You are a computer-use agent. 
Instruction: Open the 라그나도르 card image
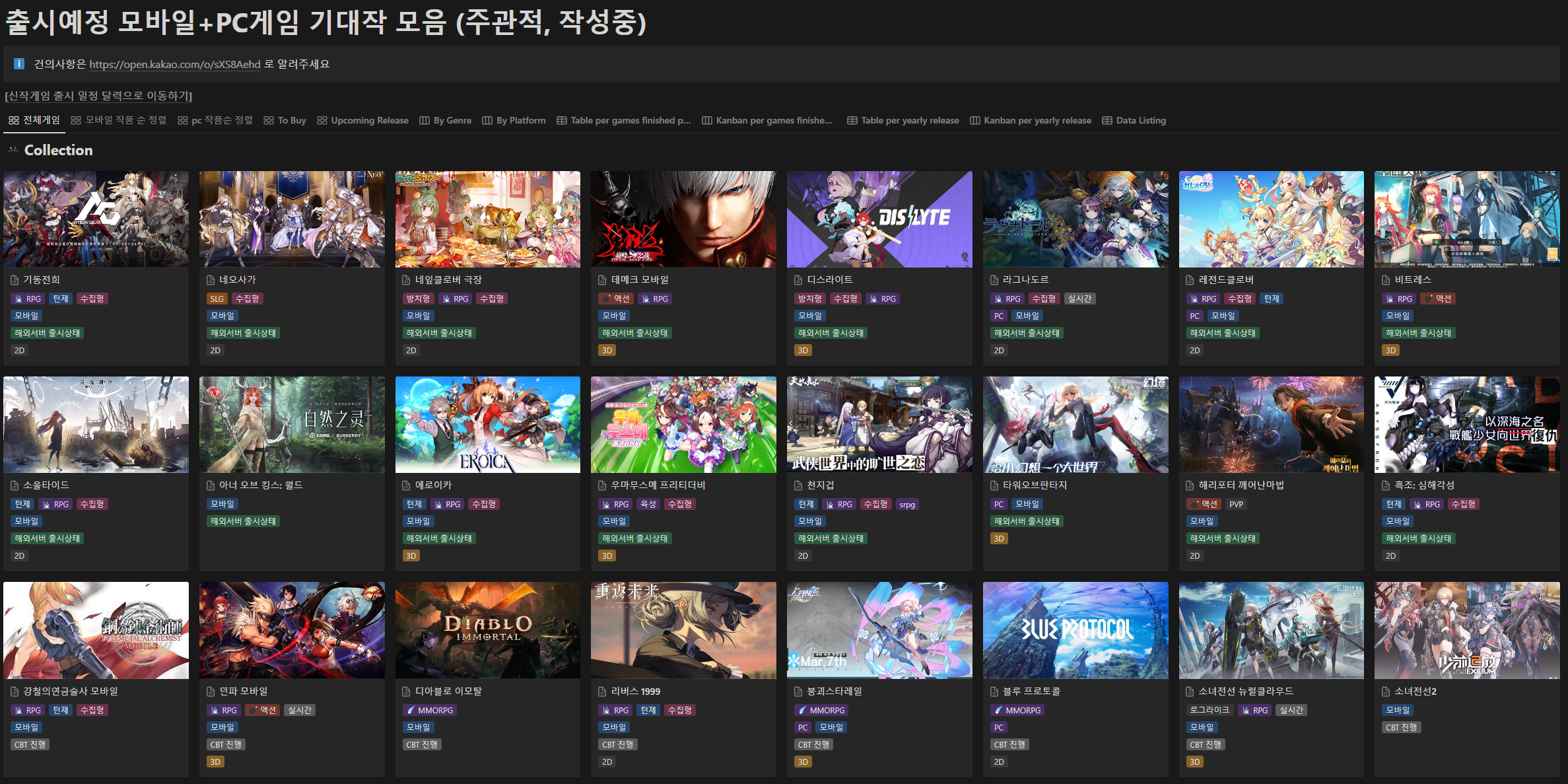1075,219
